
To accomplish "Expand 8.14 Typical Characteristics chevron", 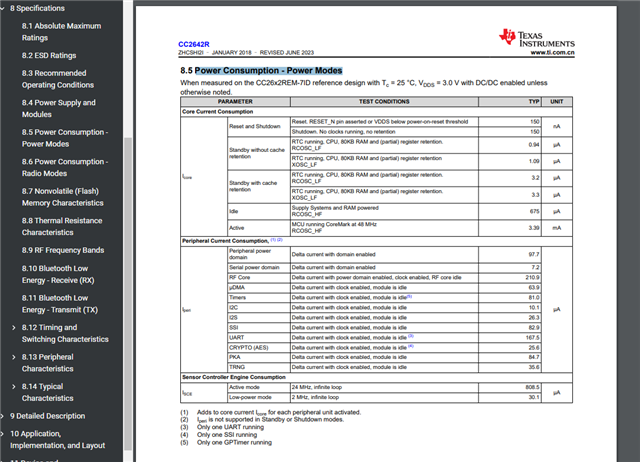I will click(14, 386).
